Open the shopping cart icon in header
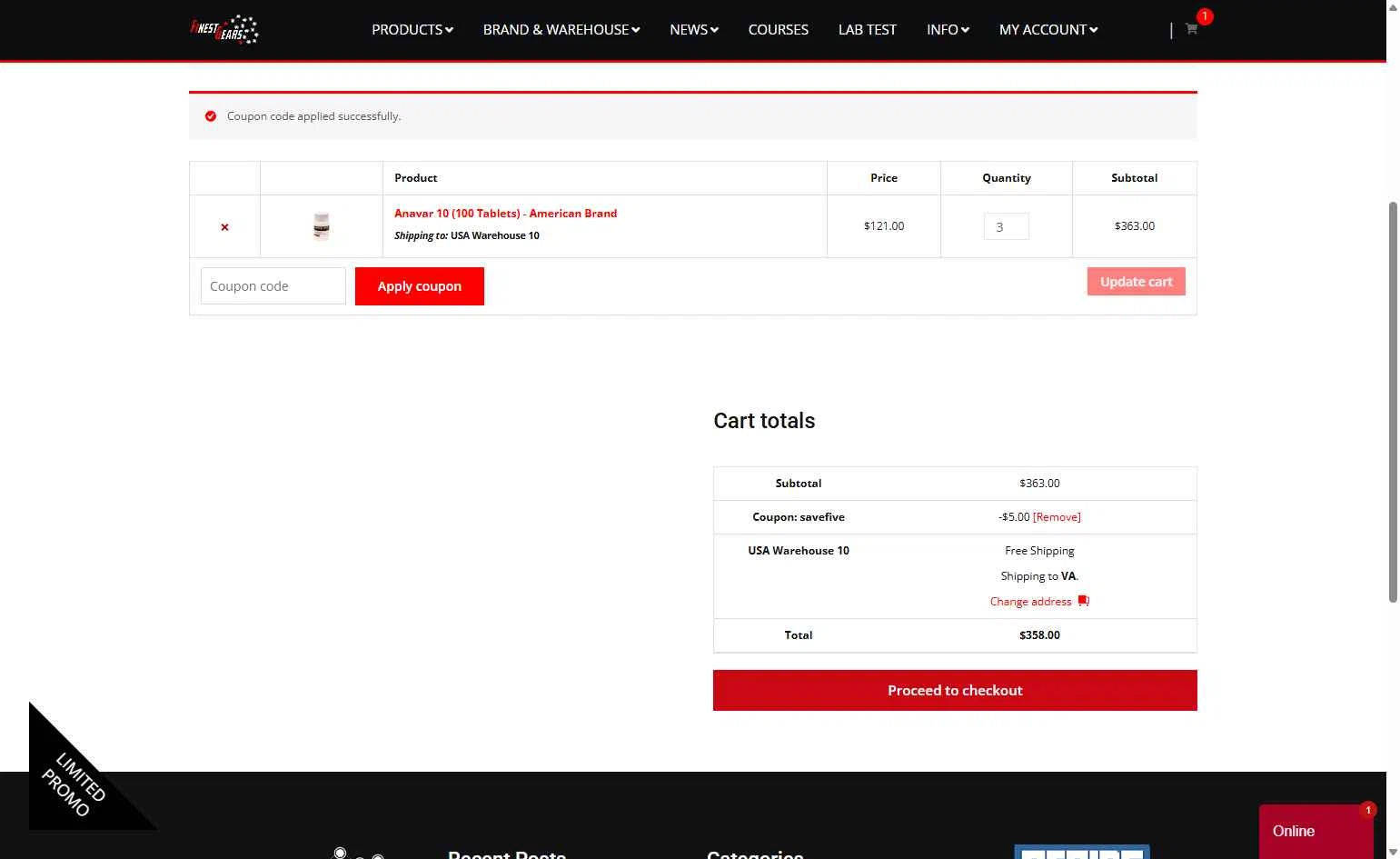 [1191, 29]
